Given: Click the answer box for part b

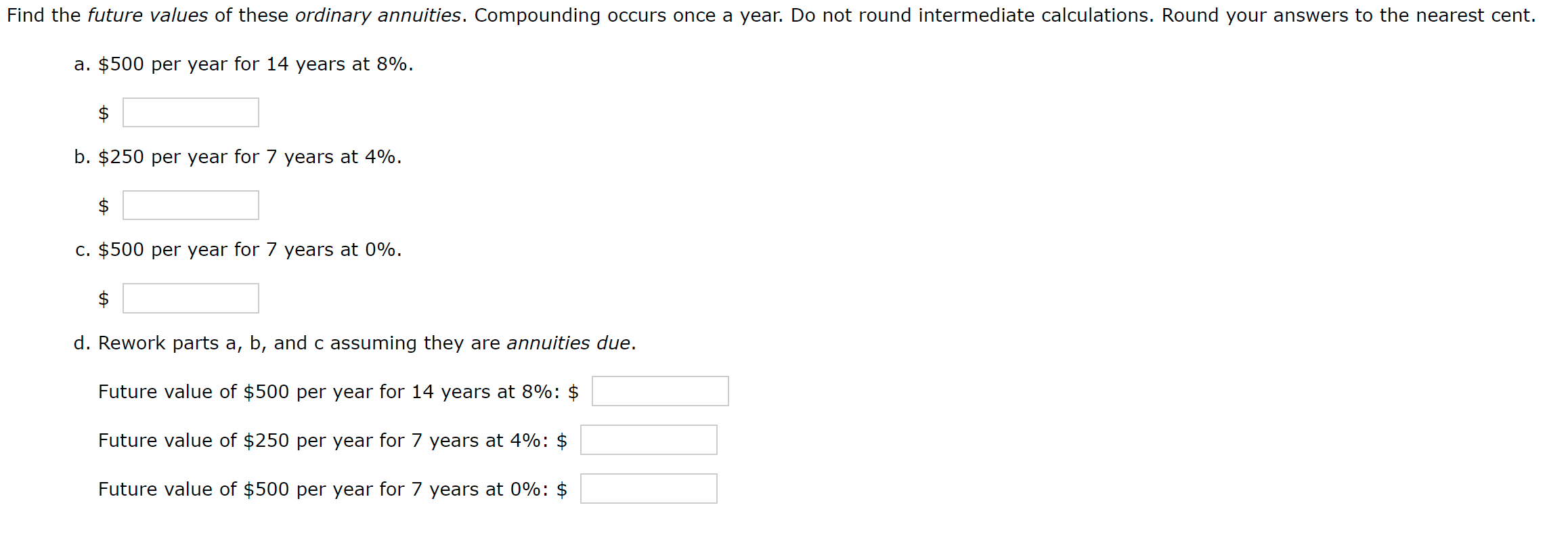Looking at the screenshot, I should click(191, 205).
